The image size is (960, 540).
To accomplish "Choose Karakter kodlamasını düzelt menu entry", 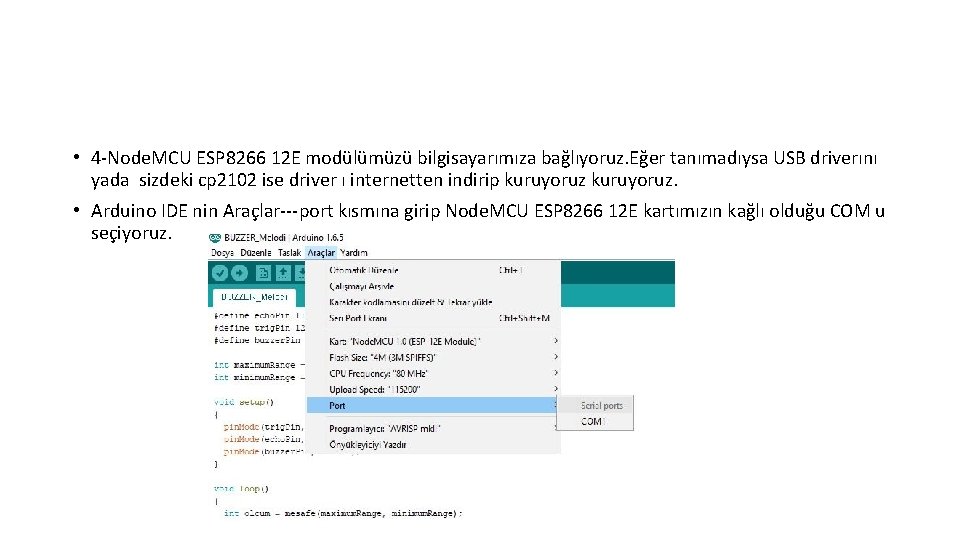I will [433, 302].
